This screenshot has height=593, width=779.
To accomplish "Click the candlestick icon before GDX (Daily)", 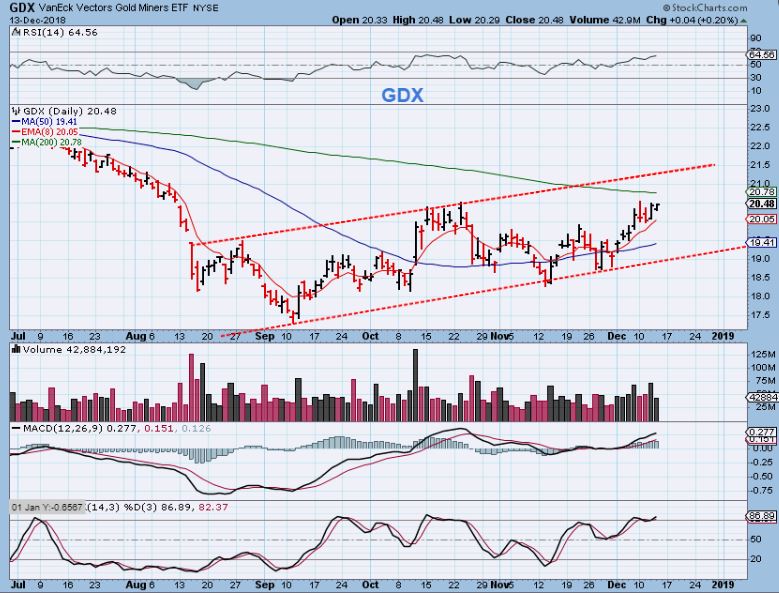I will 16,111.
